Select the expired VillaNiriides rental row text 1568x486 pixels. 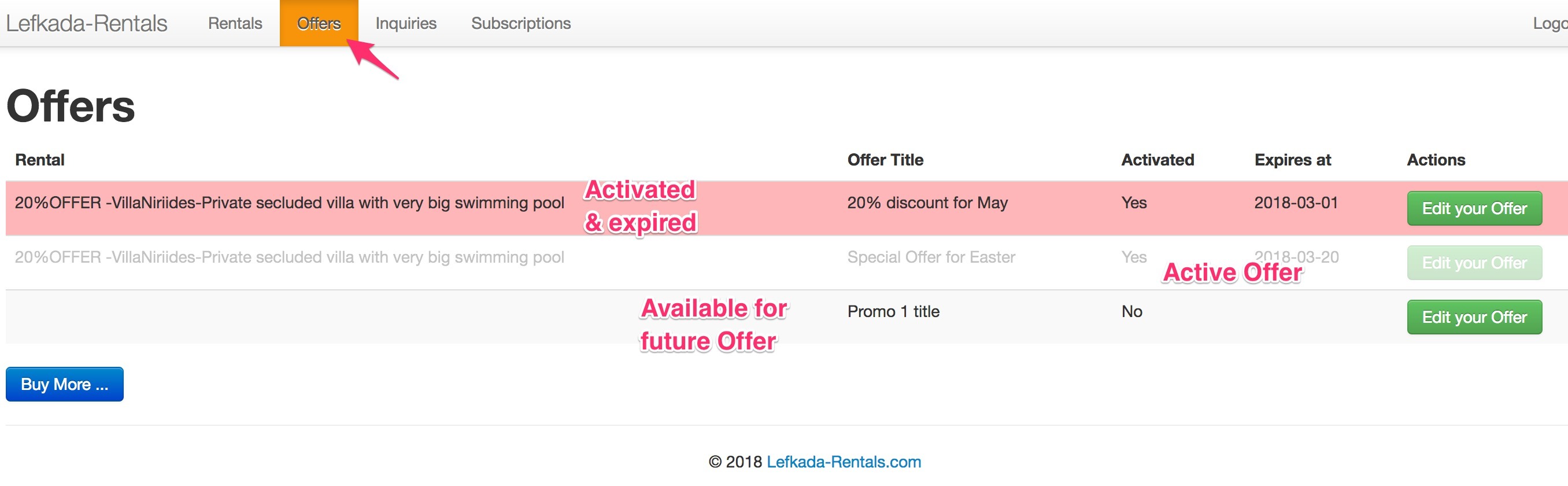(290, 203)
